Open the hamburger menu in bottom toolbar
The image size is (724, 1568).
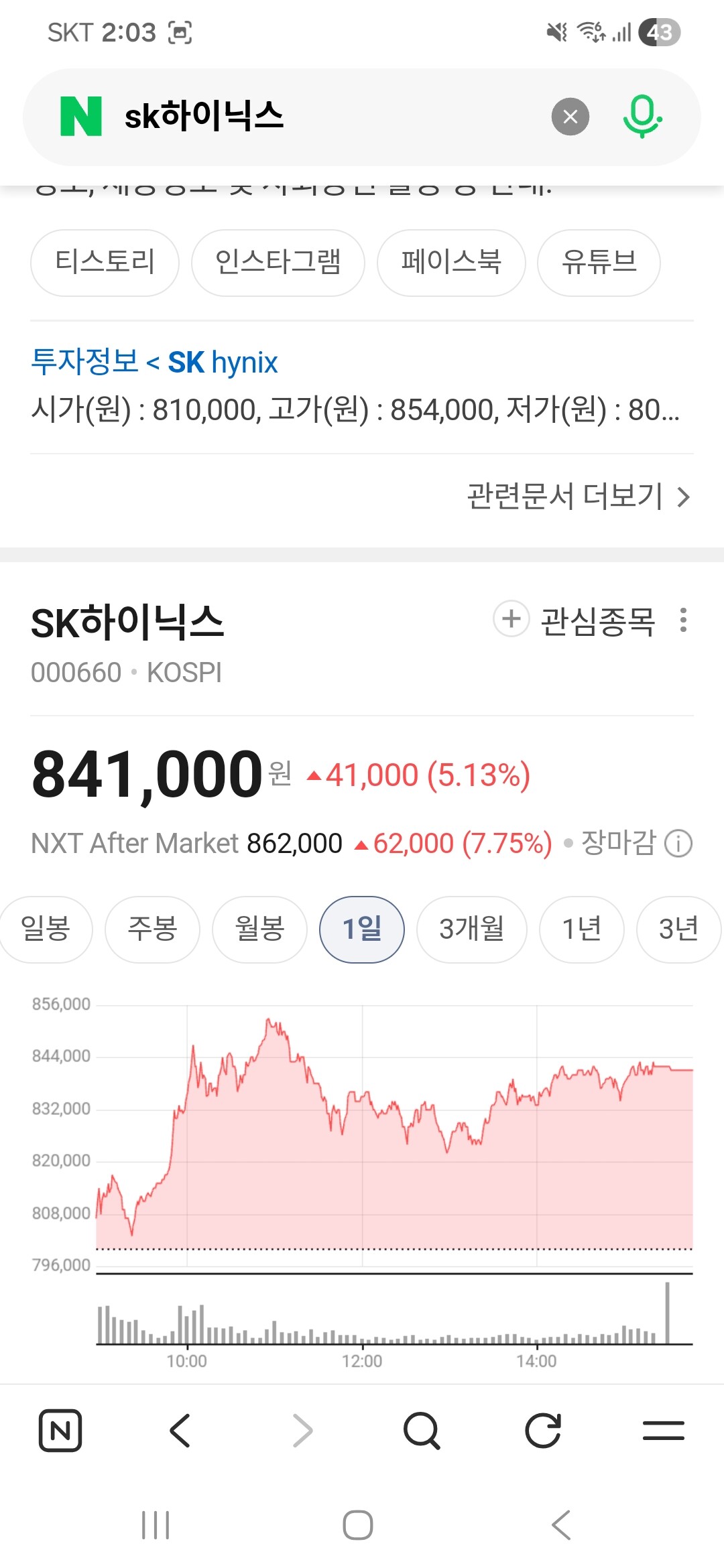[663, 1431]
